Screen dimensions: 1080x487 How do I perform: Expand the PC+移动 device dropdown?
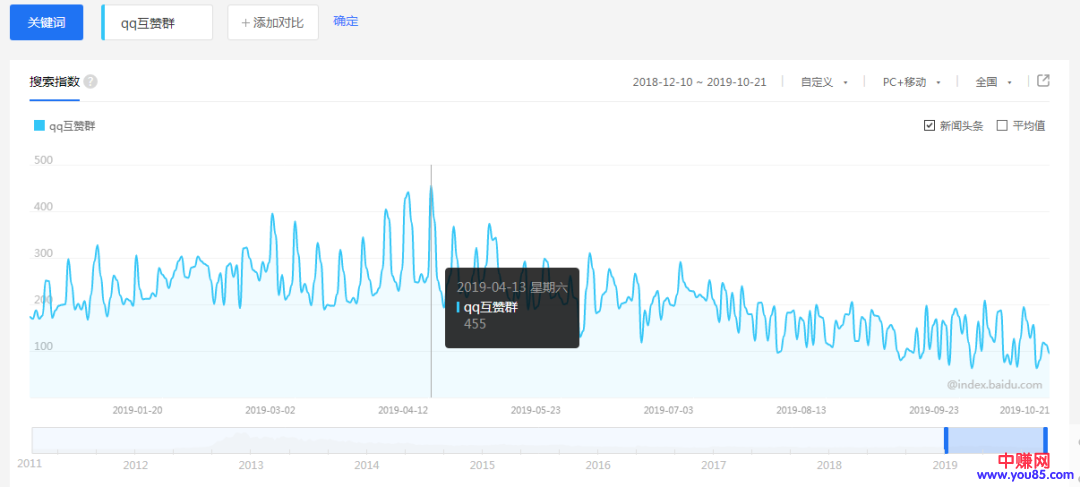(911, 82)
